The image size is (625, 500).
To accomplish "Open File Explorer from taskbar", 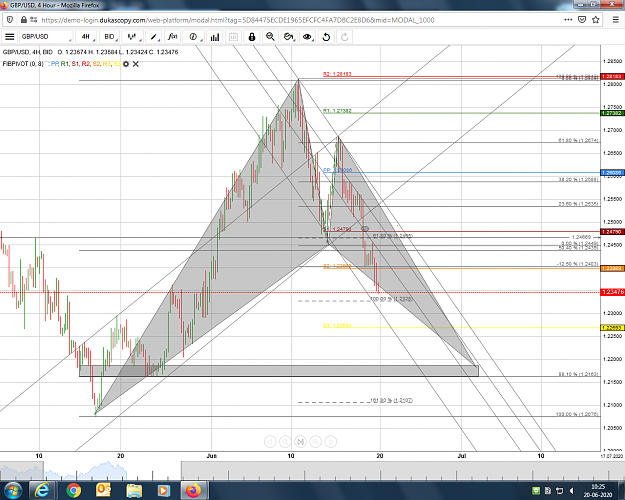I will click(x=134, y=490).
